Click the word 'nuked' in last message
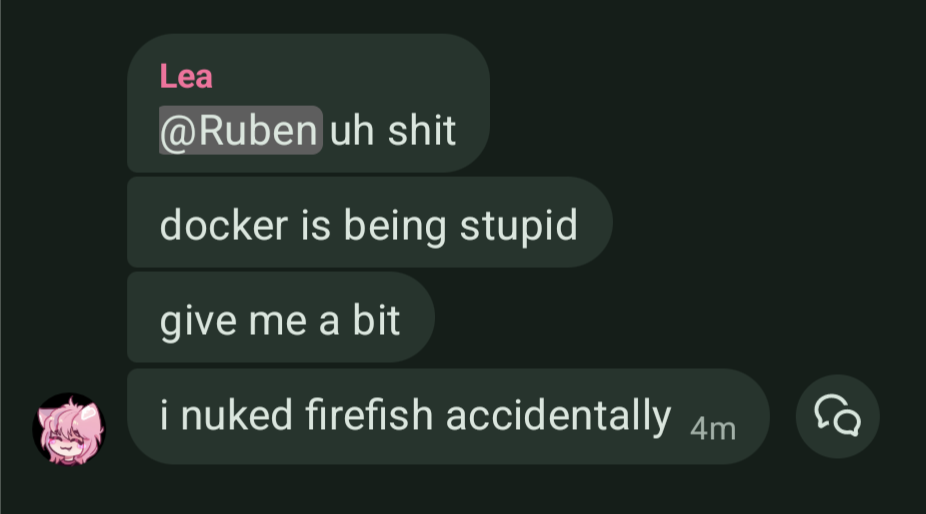This screenshot has width=926, height=514. click(237, 414)
